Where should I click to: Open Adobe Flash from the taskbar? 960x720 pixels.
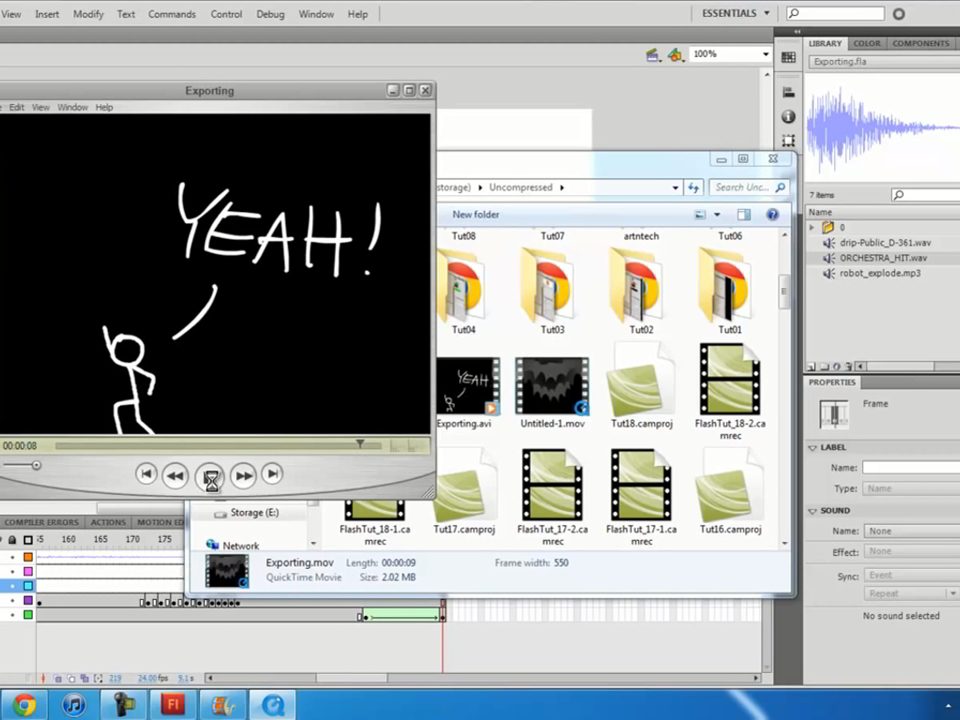pos(173,705)
